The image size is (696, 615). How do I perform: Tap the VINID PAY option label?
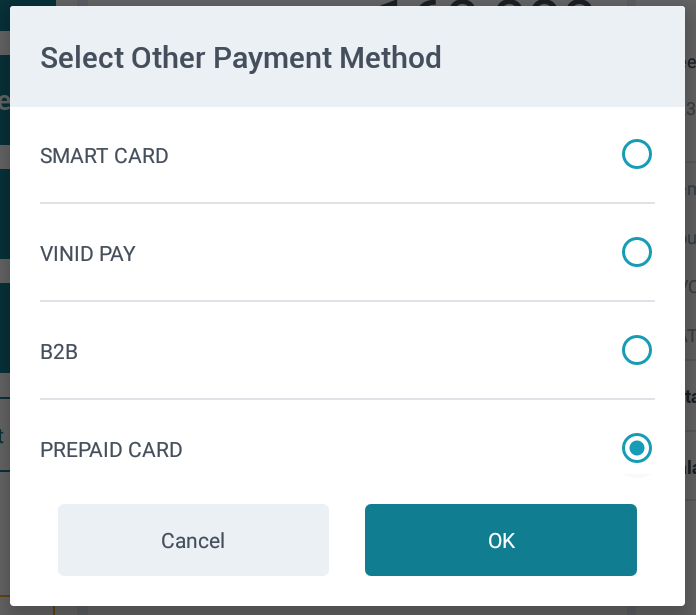click(88, 254)
